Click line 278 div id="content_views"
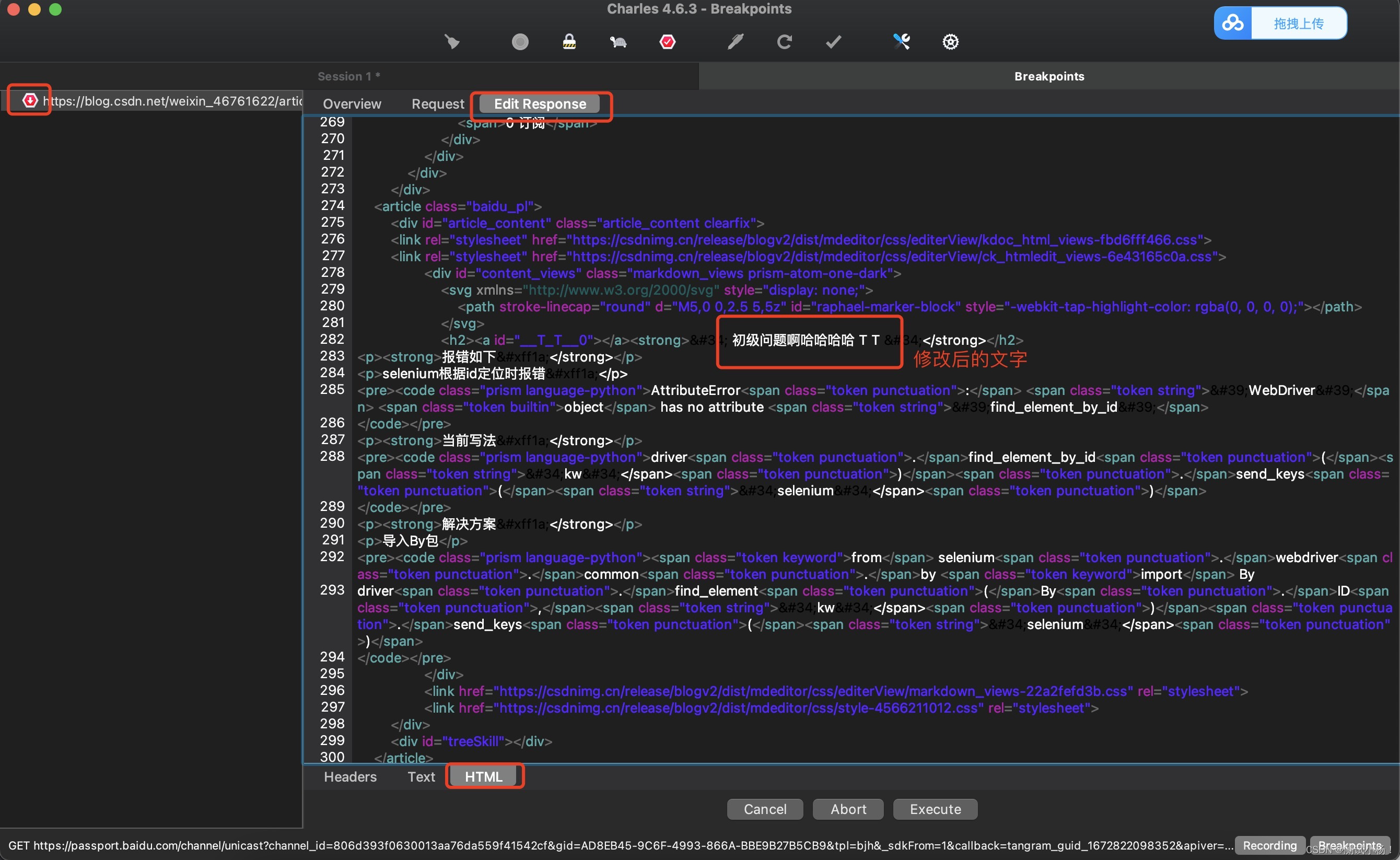The image size is (1400, 860). (x=662, y=273)
